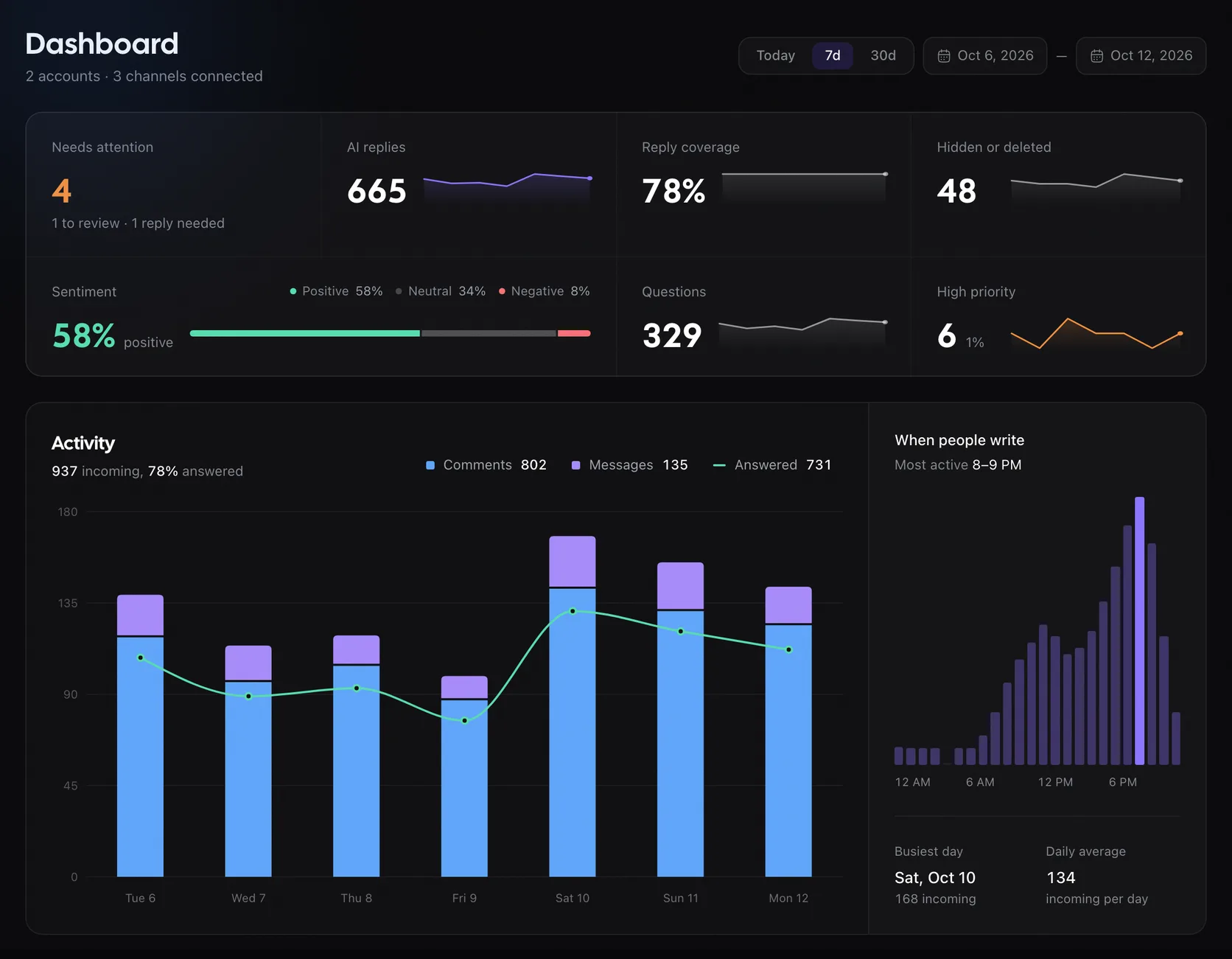
Task: Switch to the 30d range
Action: click(883, 56)
